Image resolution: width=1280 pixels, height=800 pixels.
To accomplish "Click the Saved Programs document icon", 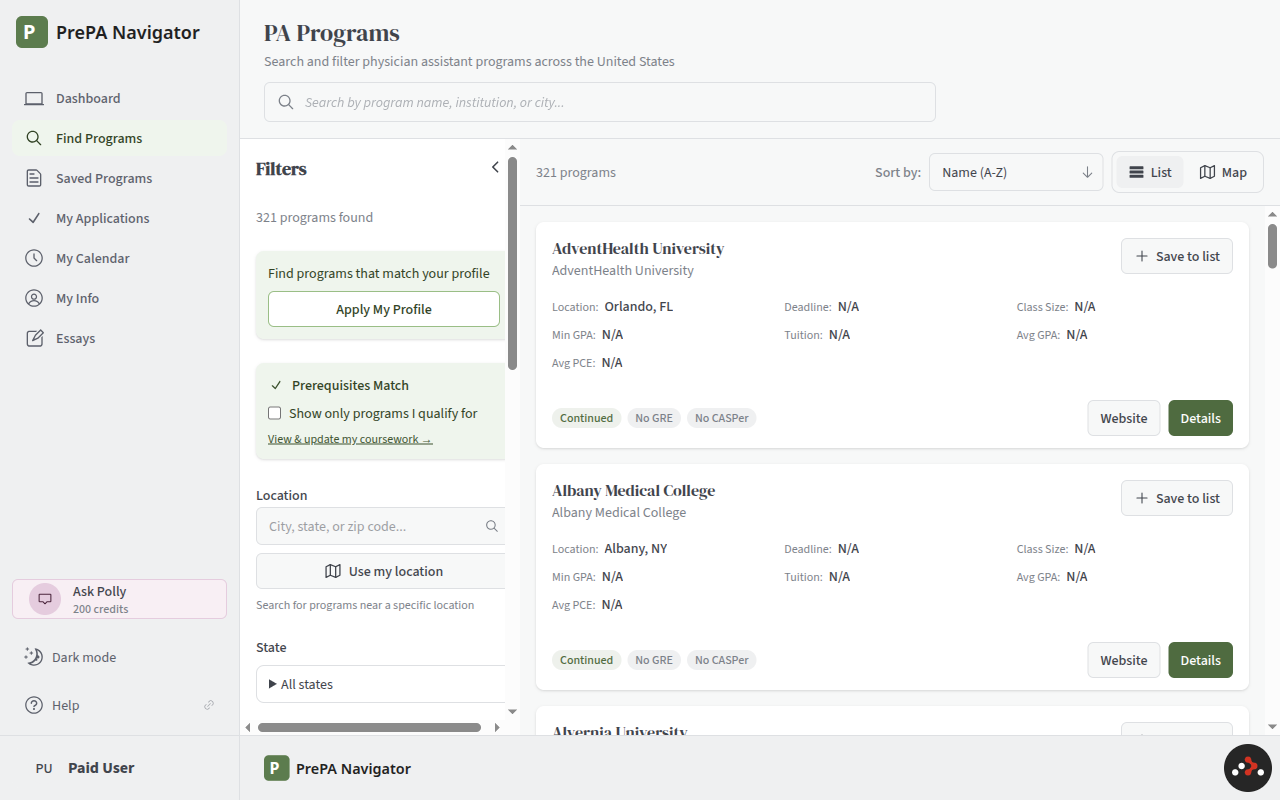I will 34,178.
